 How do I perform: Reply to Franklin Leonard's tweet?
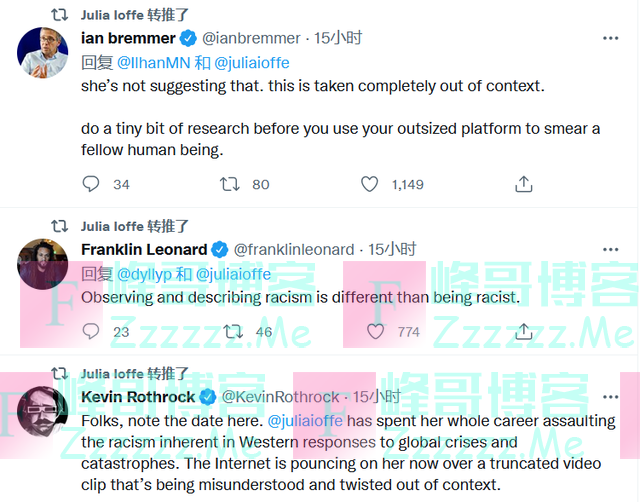click(91, 331)
